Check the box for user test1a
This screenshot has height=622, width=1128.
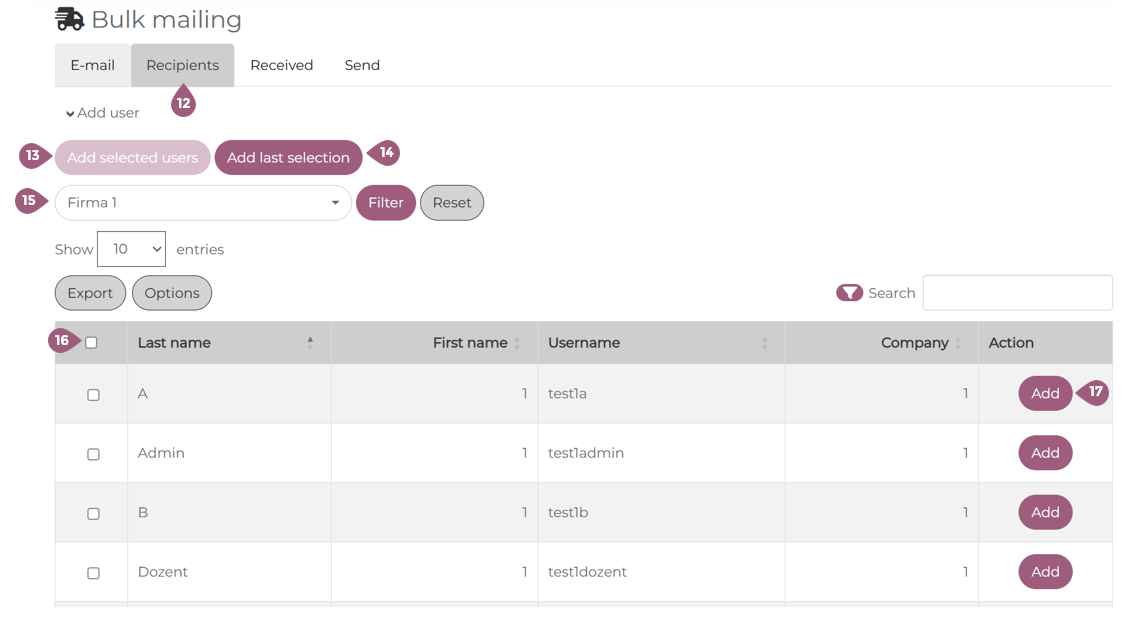pos(93,395)
